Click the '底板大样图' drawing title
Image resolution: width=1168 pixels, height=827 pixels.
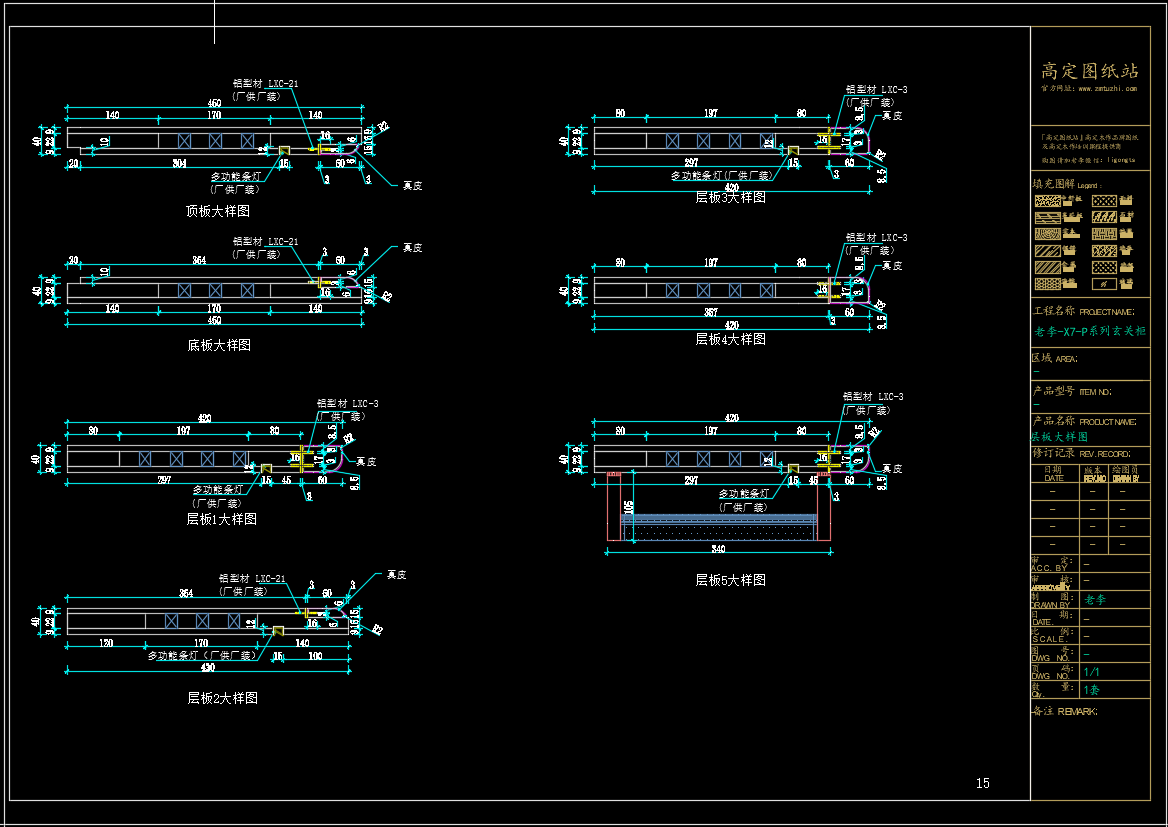(219, 345)
